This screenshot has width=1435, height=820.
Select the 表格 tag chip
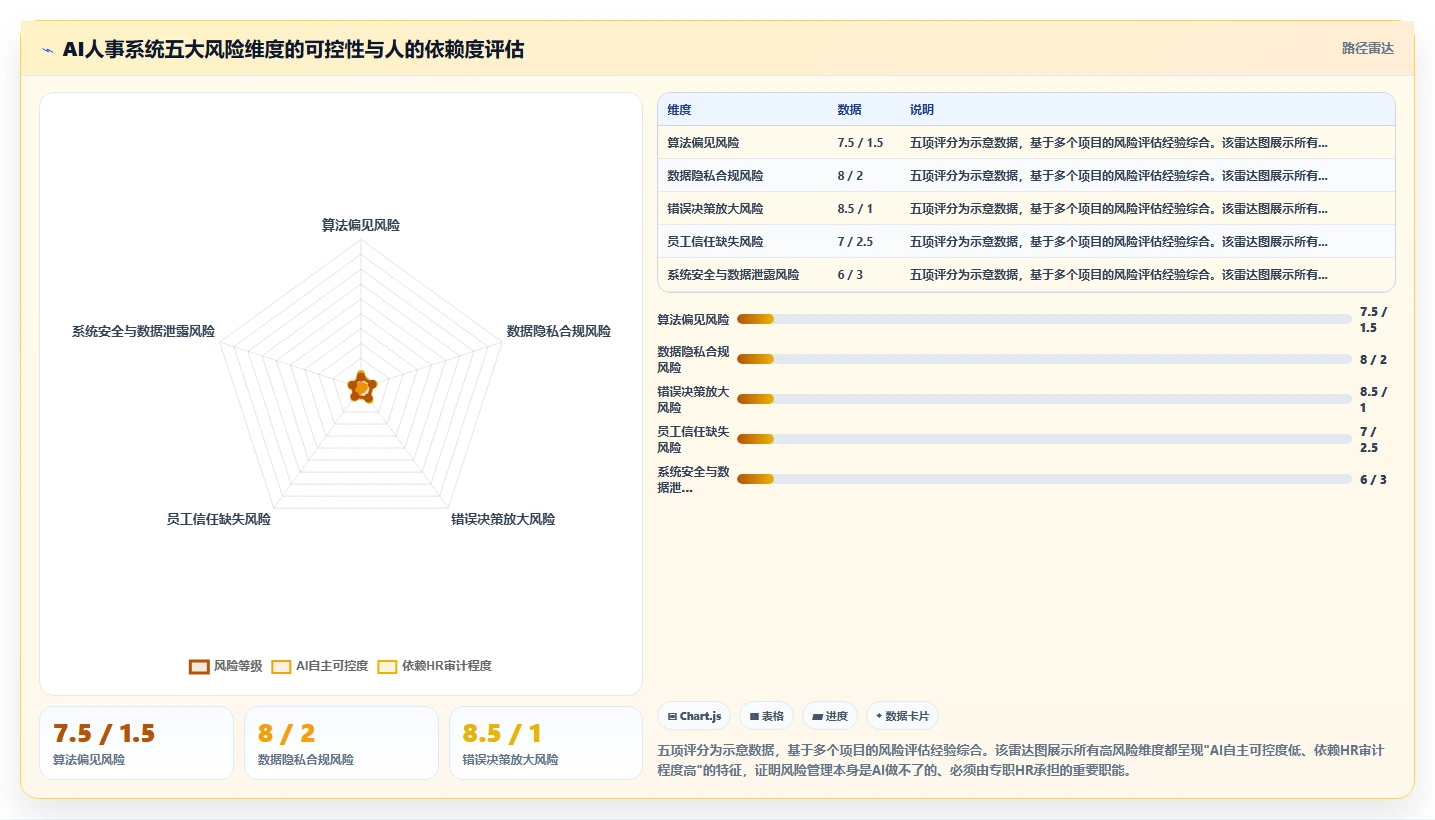766,716
